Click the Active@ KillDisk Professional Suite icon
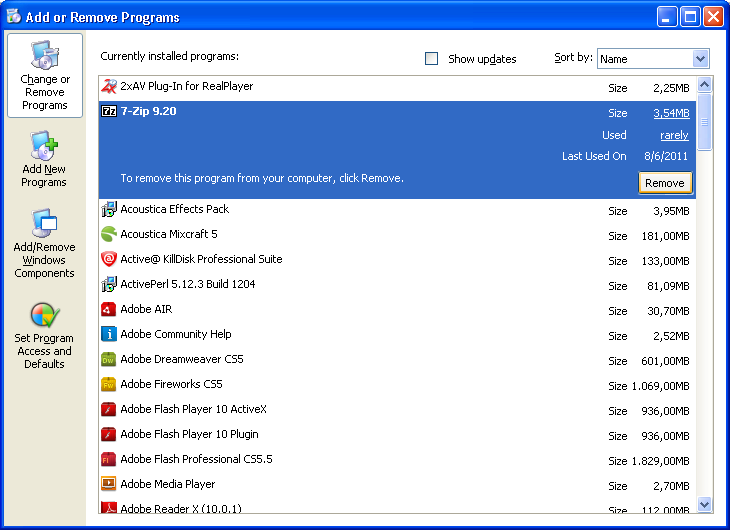730x530 pixels. point(109,259)
